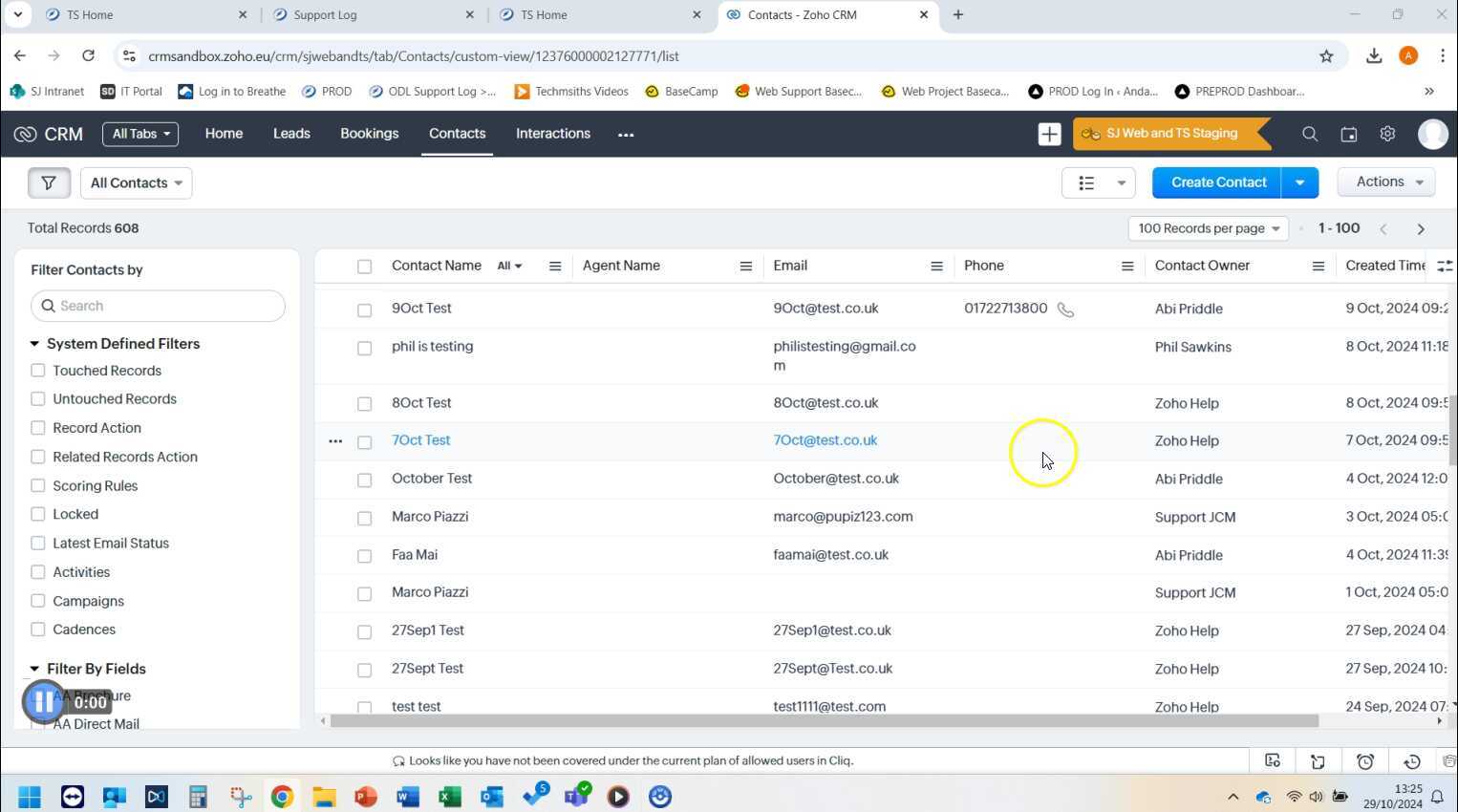
Task: Check the Touched Records filter
Action: (38, 371)
